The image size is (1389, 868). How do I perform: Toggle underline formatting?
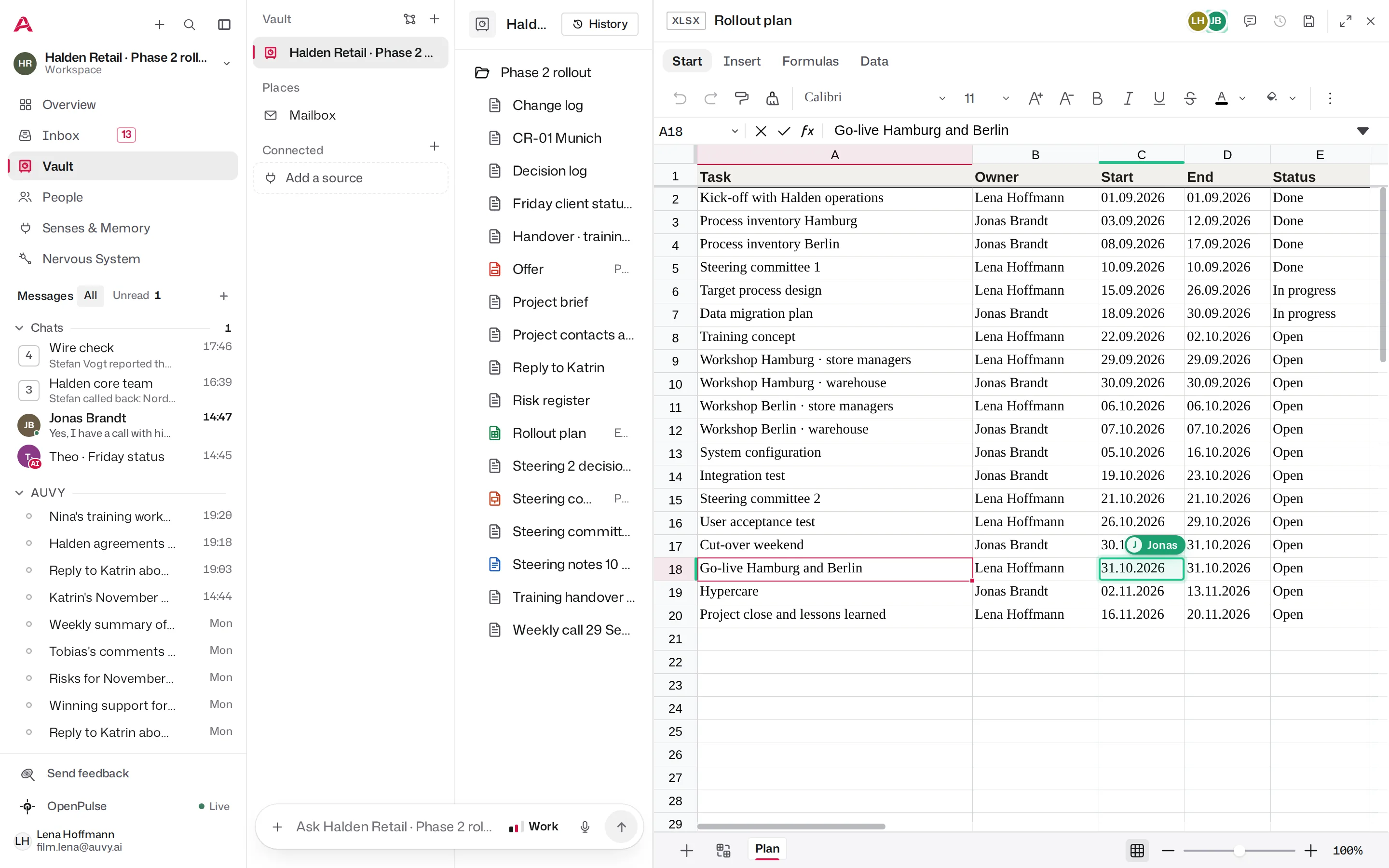tap(1159, 98)
